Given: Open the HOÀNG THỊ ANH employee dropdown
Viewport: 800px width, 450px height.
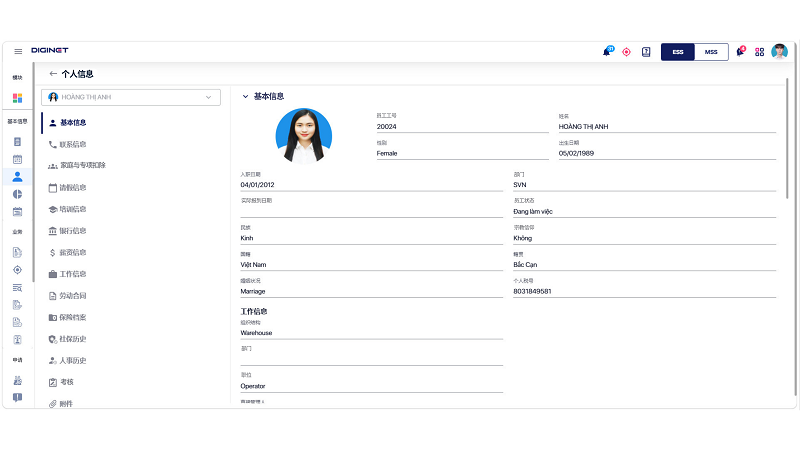Looking at the screenshot, I should (x=131, y=97).
